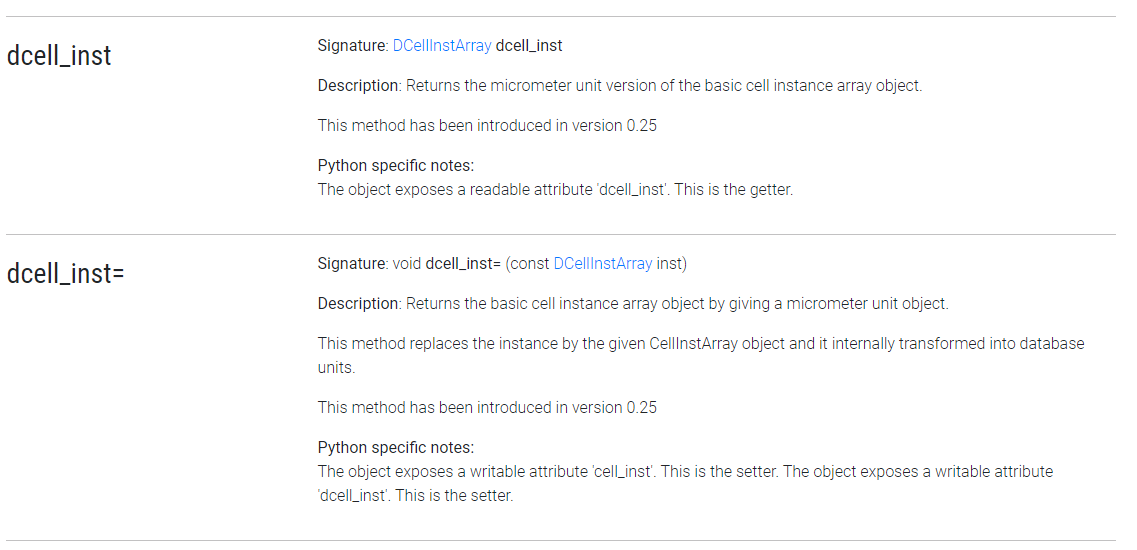Click the 'void' keyword in the setter signature
The height and width of the screenshot is (550, 1137).
pos(407,263)
